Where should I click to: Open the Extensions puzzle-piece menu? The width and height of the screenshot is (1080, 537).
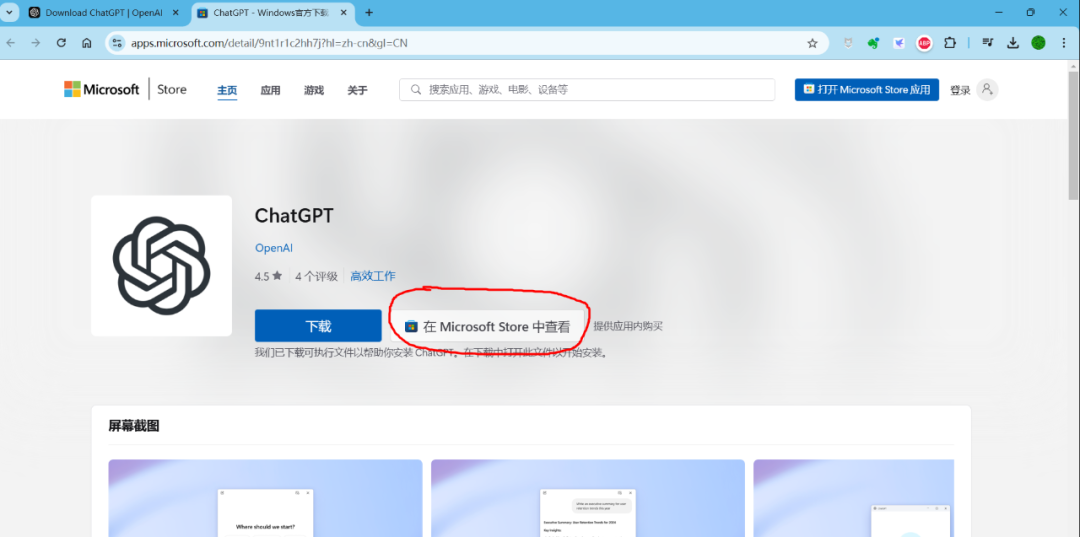pyautogui.click(x=950, y=43)
